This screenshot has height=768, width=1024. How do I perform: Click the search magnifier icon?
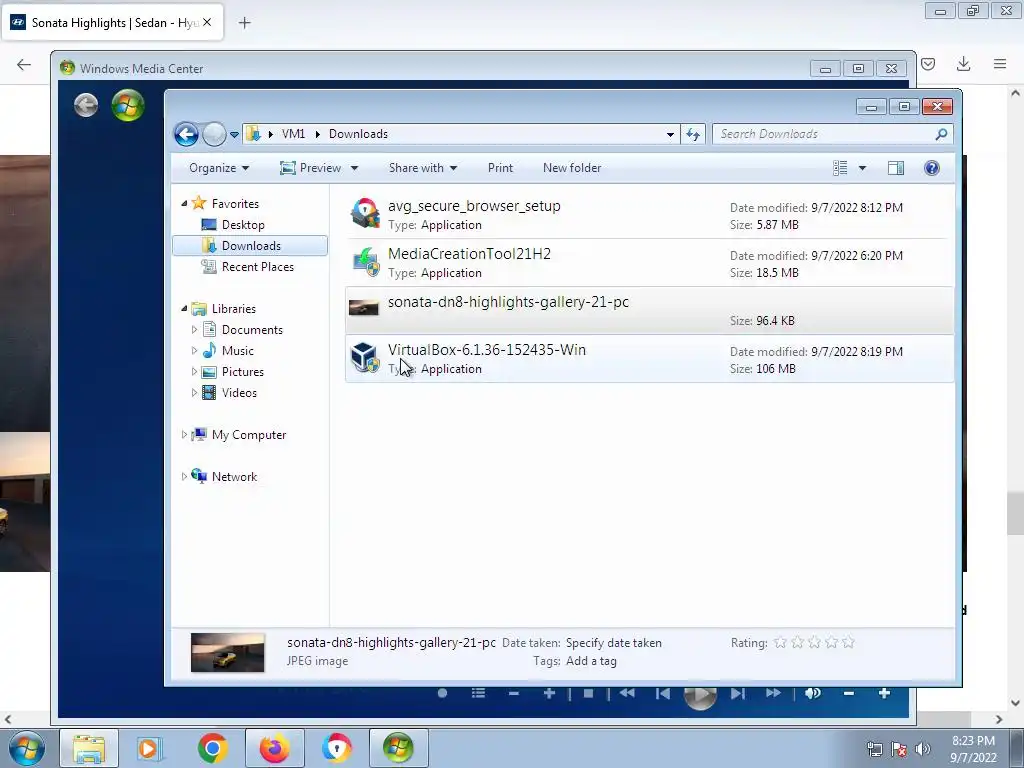coord(941,134)
